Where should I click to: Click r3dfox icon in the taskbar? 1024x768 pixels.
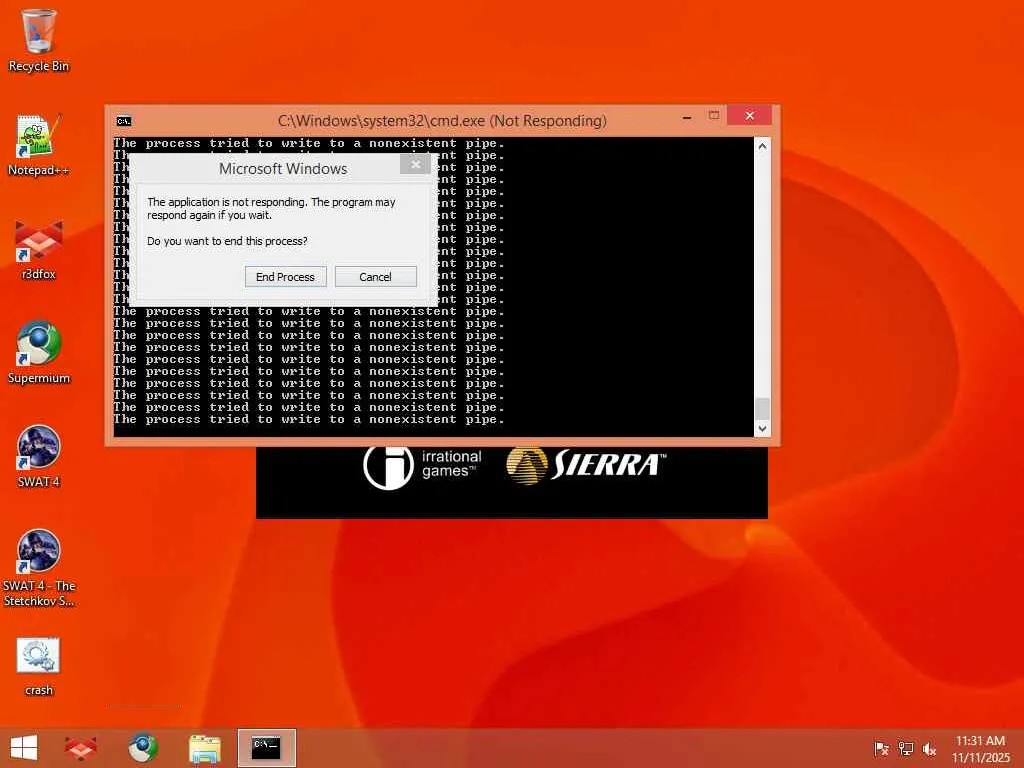(x=80, y=748)
